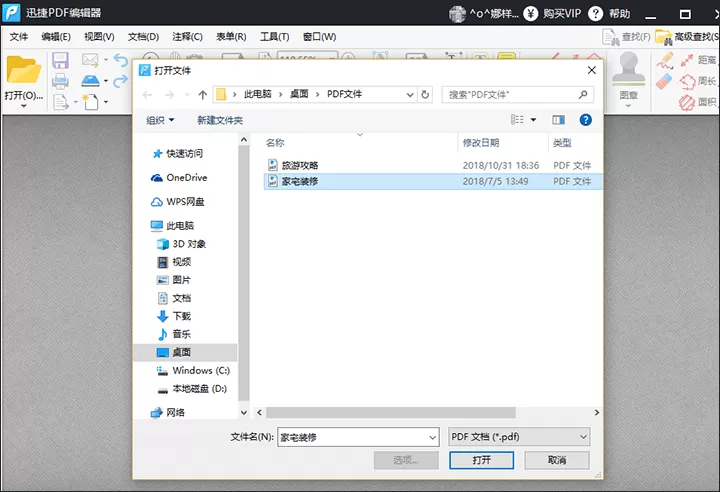Open the Edit (编辑) menu

[x=56, y=37]
